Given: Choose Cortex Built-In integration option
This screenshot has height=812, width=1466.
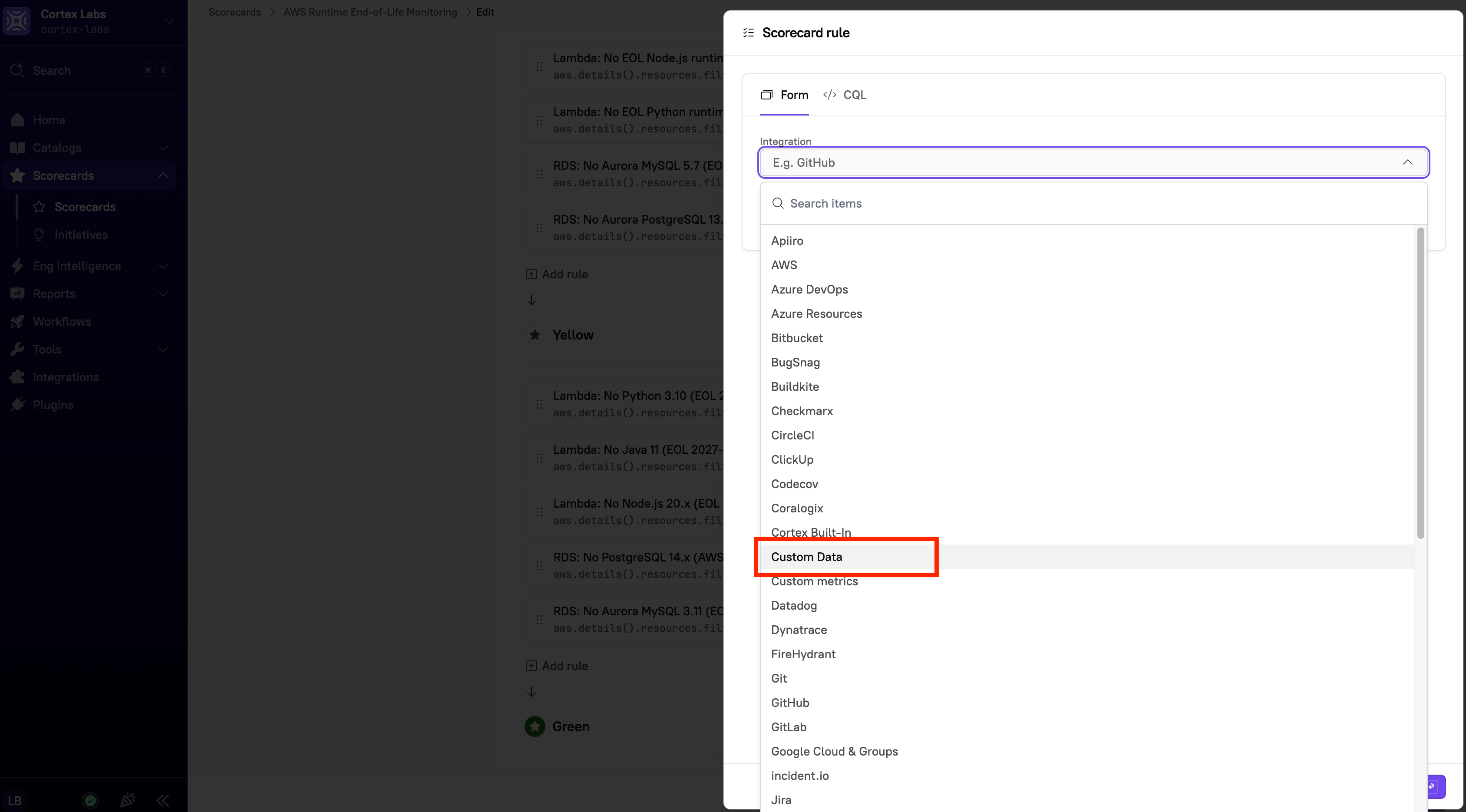Looking at the screenshot, I should click(x=1087, y=532).
